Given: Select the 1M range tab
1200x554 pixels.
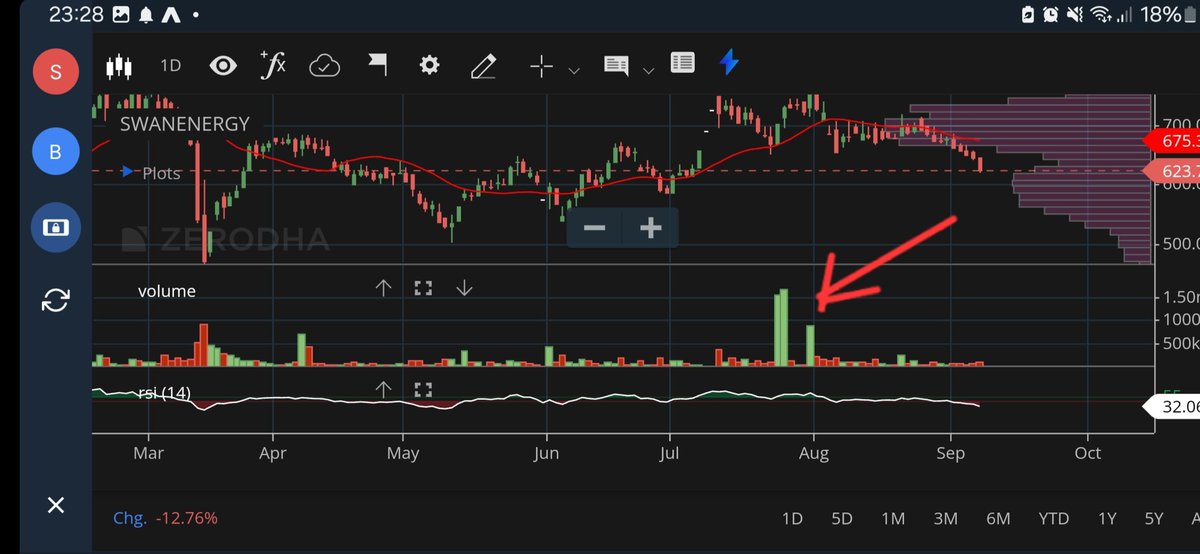Looking at the screenshot, I should coord(893,518).
